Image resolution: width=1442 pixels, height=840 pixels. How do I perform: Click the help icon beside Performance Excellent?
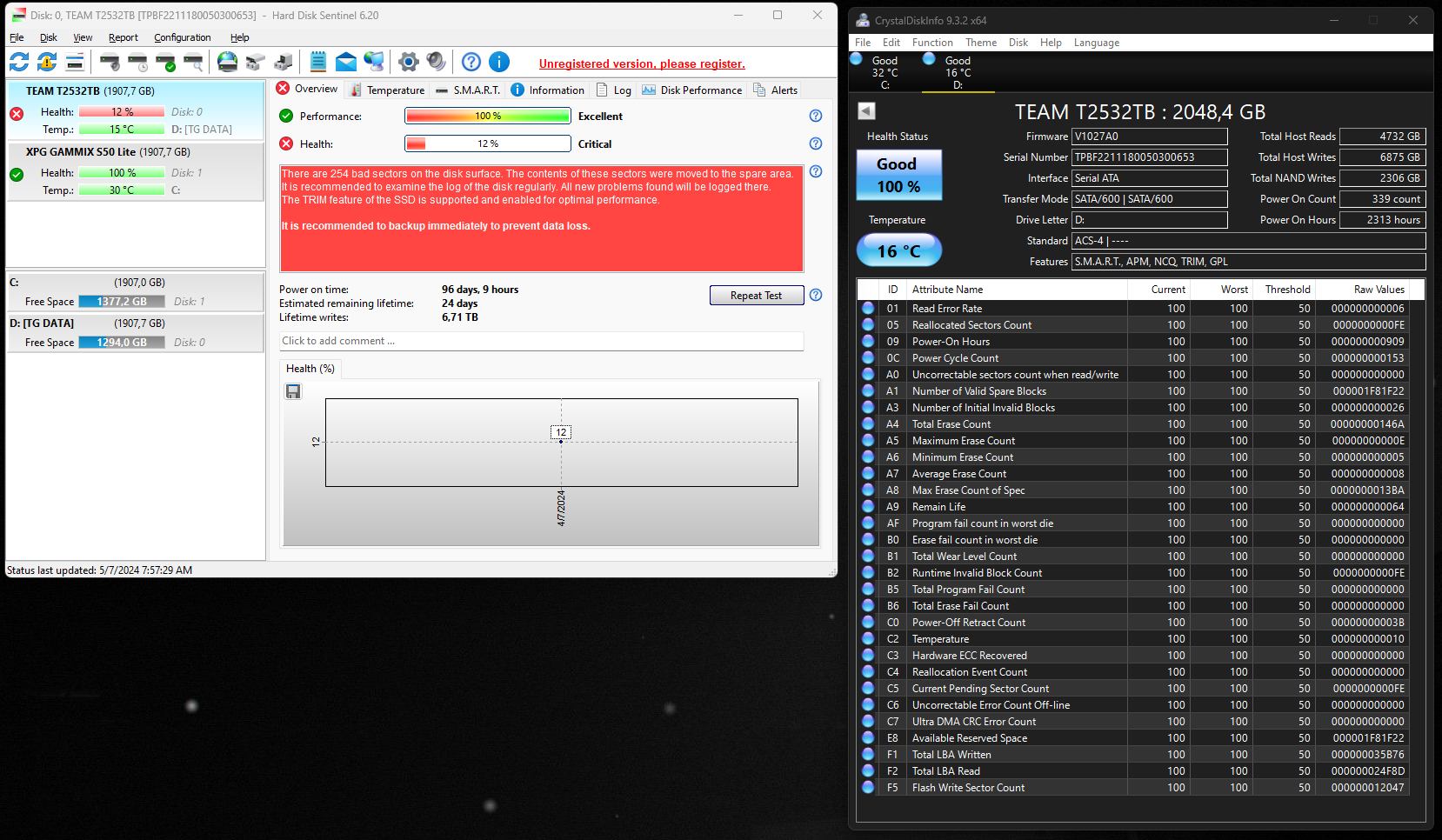pos(816,116)
